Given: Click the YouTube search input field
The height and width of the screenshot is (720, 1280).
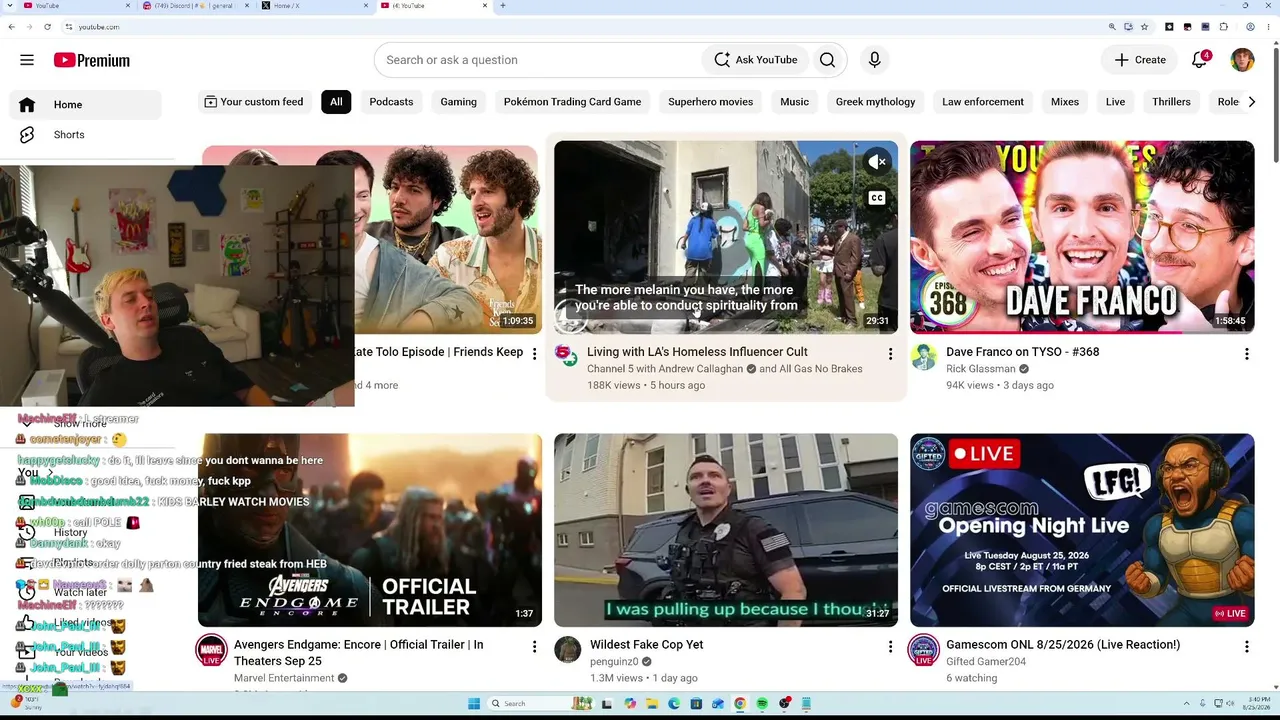Looking at the screenshot, I should pyautogui.click(x=538, y=60).
